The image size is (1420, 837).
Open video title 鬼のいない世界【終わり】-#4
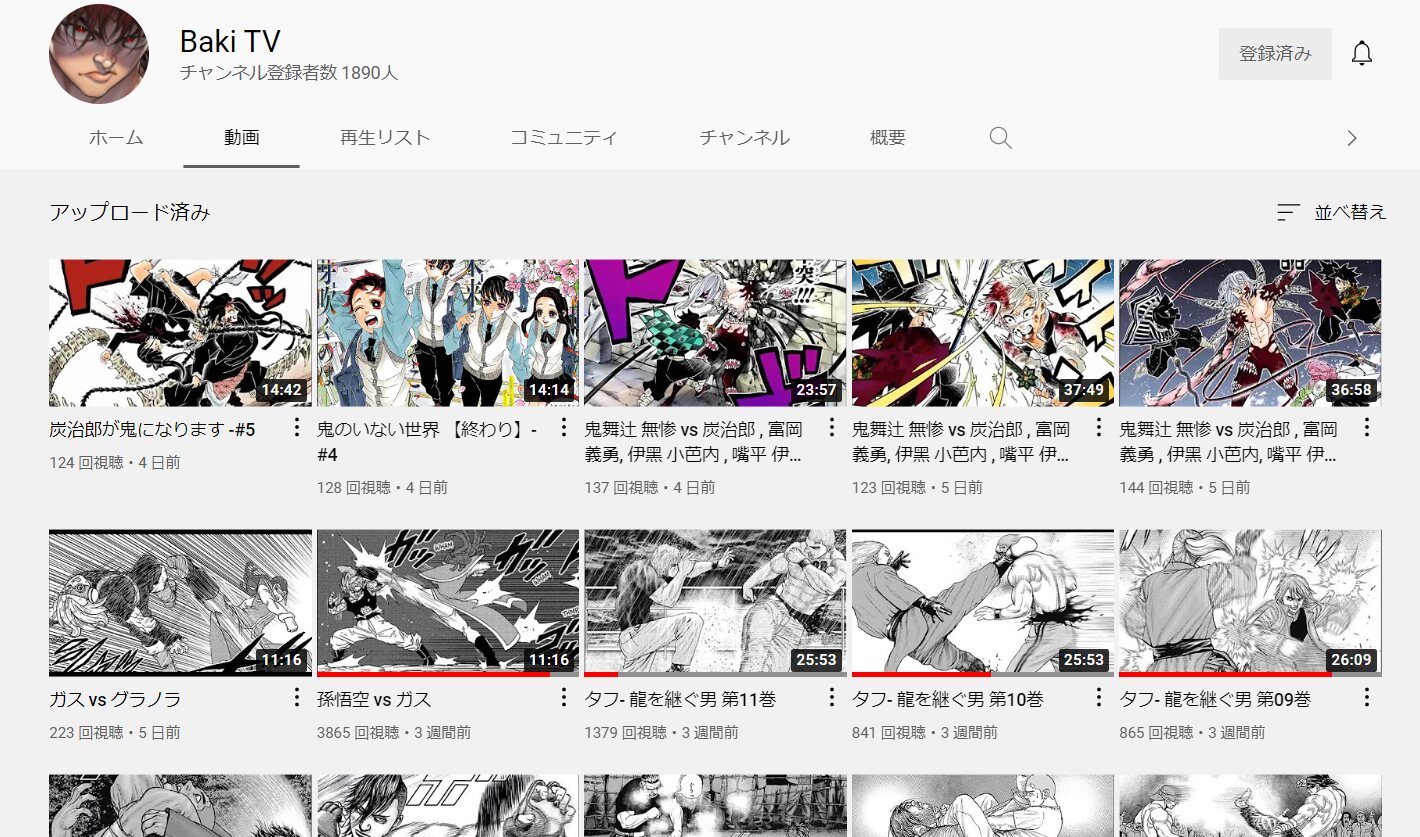427,442
